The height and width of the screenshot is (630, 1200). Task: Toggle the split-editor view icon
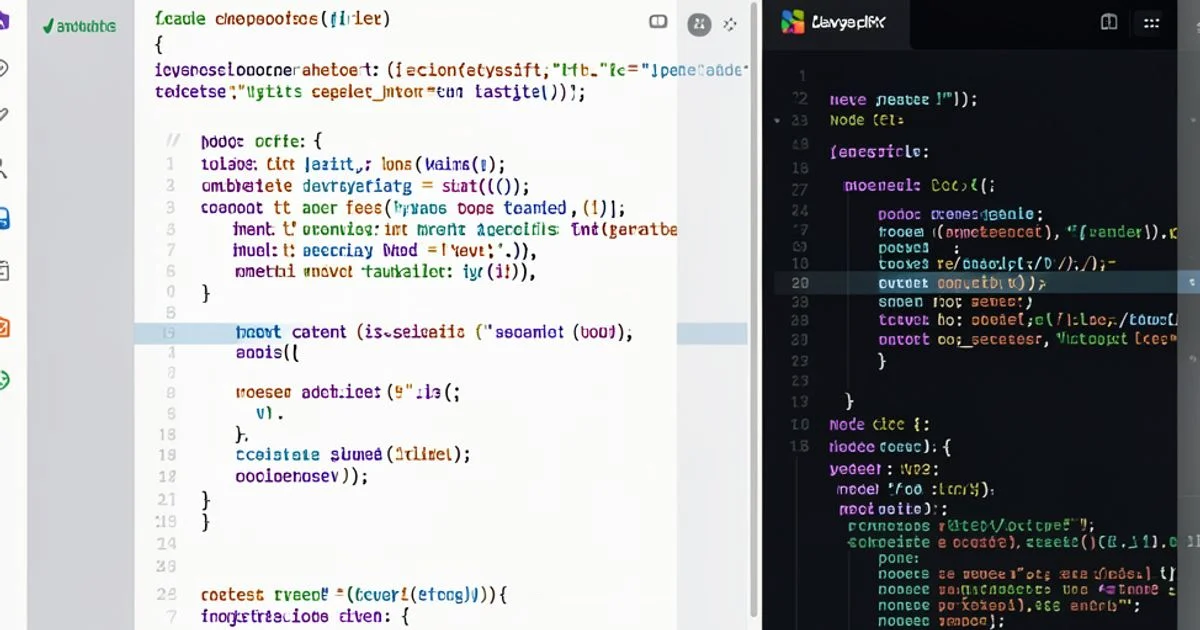pos(657,21)
